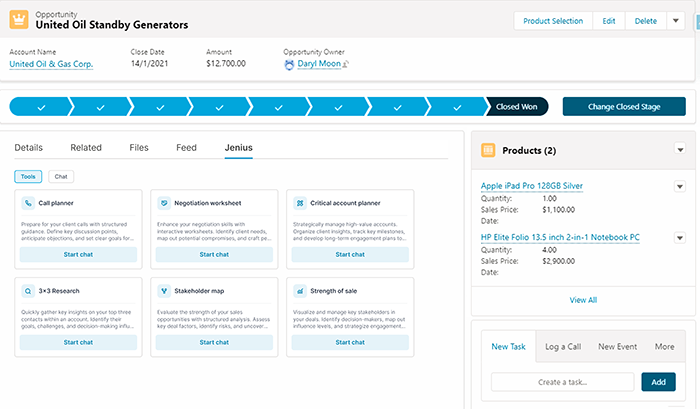The image size is (700, 409).
Task: Click View All products link
Action: tap(583, 300)
